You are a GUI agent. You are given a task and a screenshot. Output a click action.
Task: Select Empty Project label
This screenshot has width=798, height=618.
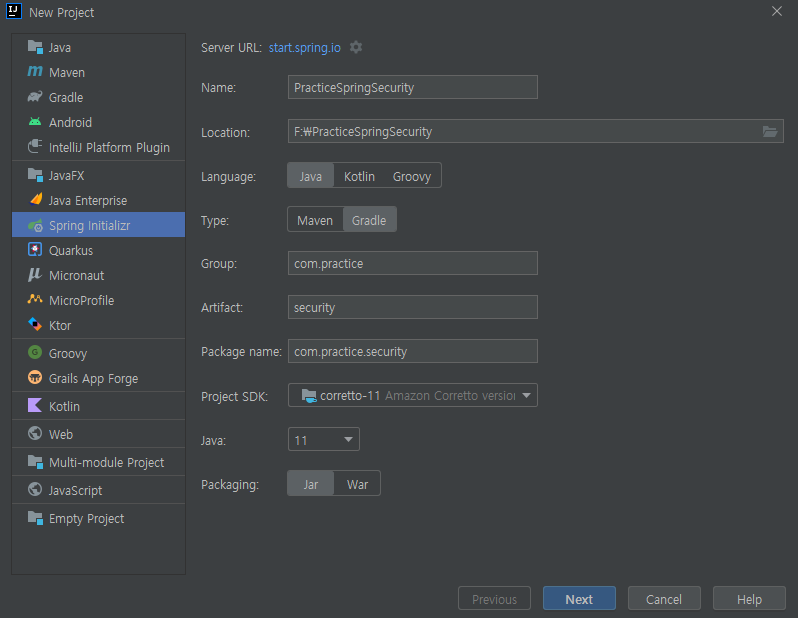87,519
